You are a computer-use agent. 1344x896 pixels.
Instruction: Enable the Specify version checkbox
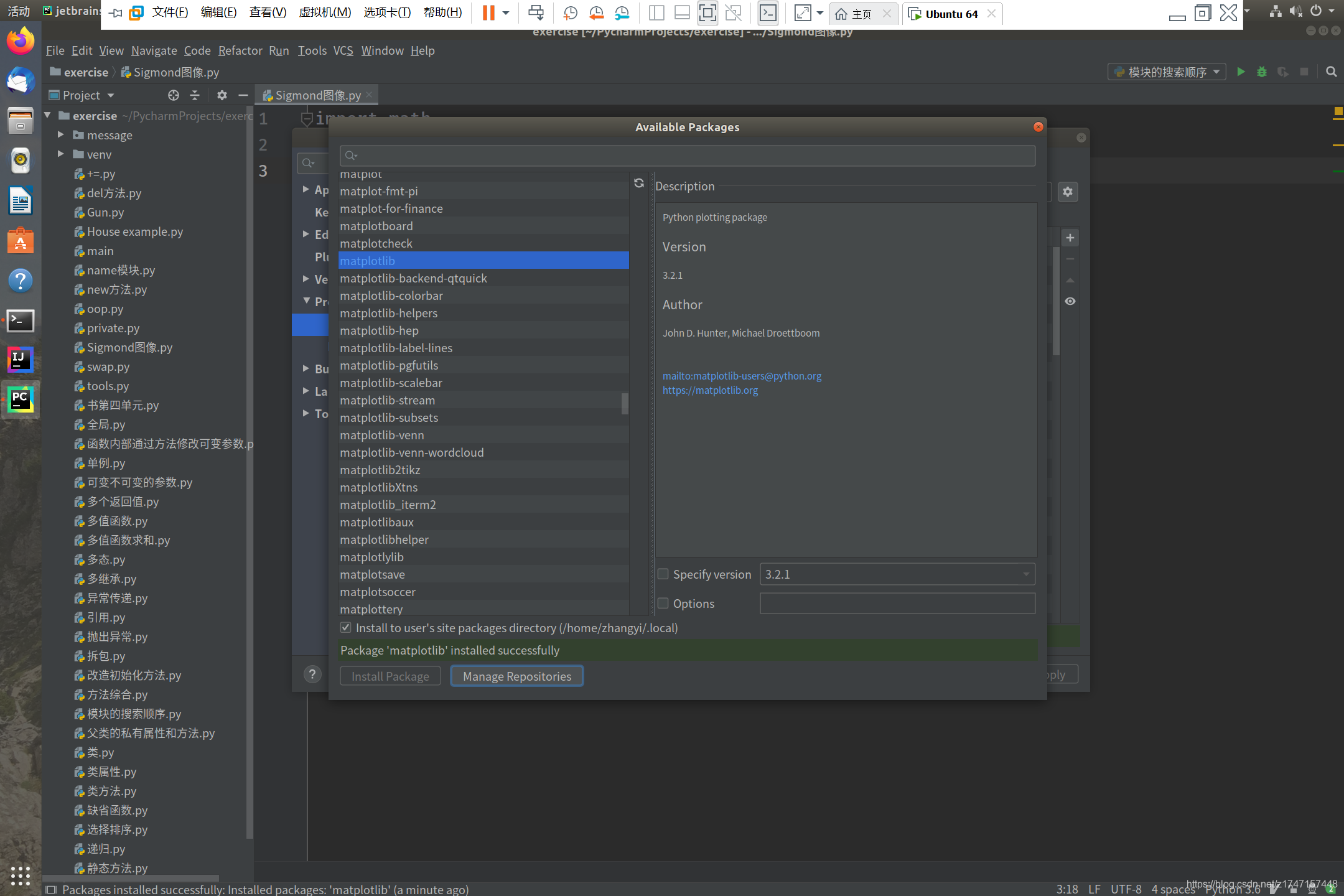pyautogui.click(x=663, y=574)
